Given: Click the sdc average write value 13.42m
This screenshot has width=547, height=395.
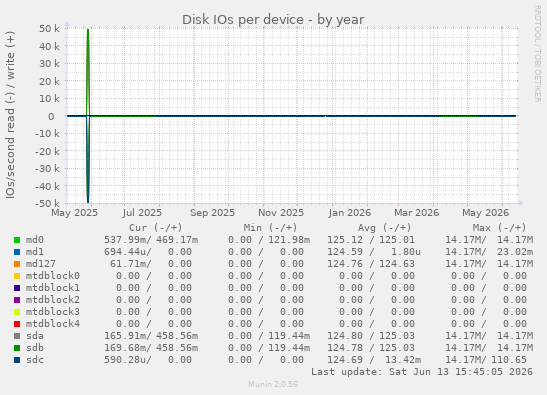Looking at the screenshot, I should pos(403,360).
